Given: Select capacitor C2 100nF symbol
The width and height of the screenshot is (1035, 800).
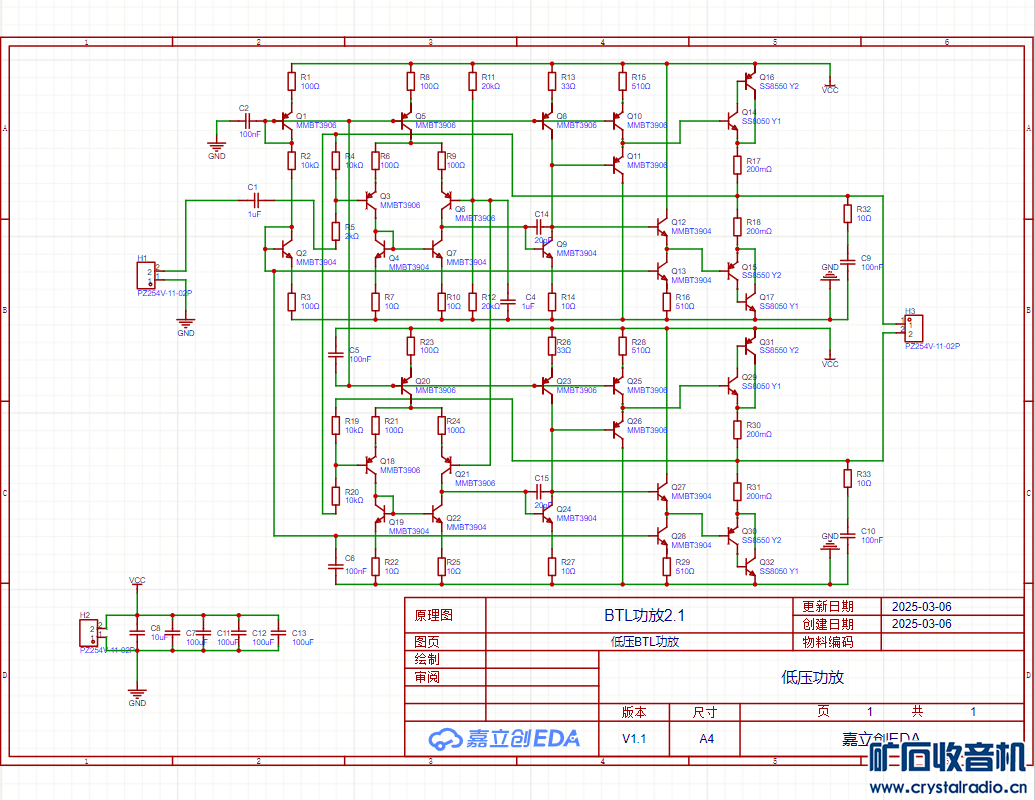Looking at the screenshot, I should click(248, 121).
